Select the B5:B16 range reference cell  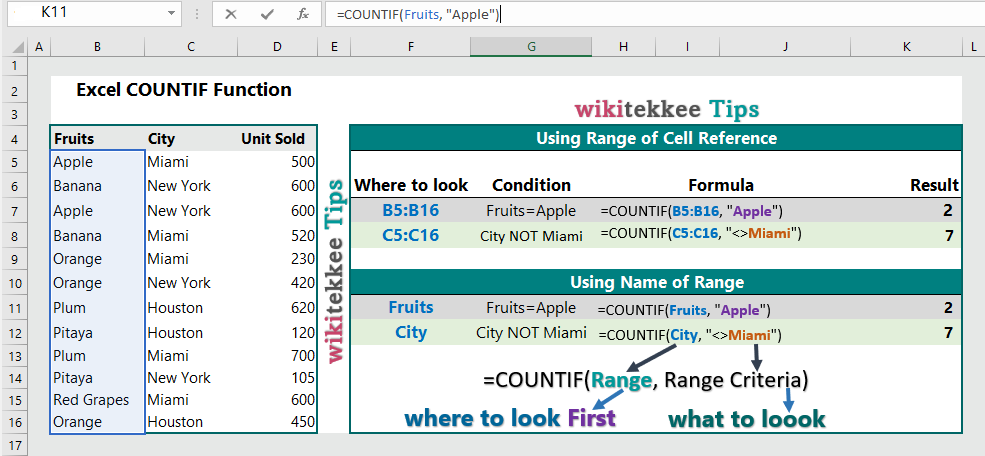point(411,211)
